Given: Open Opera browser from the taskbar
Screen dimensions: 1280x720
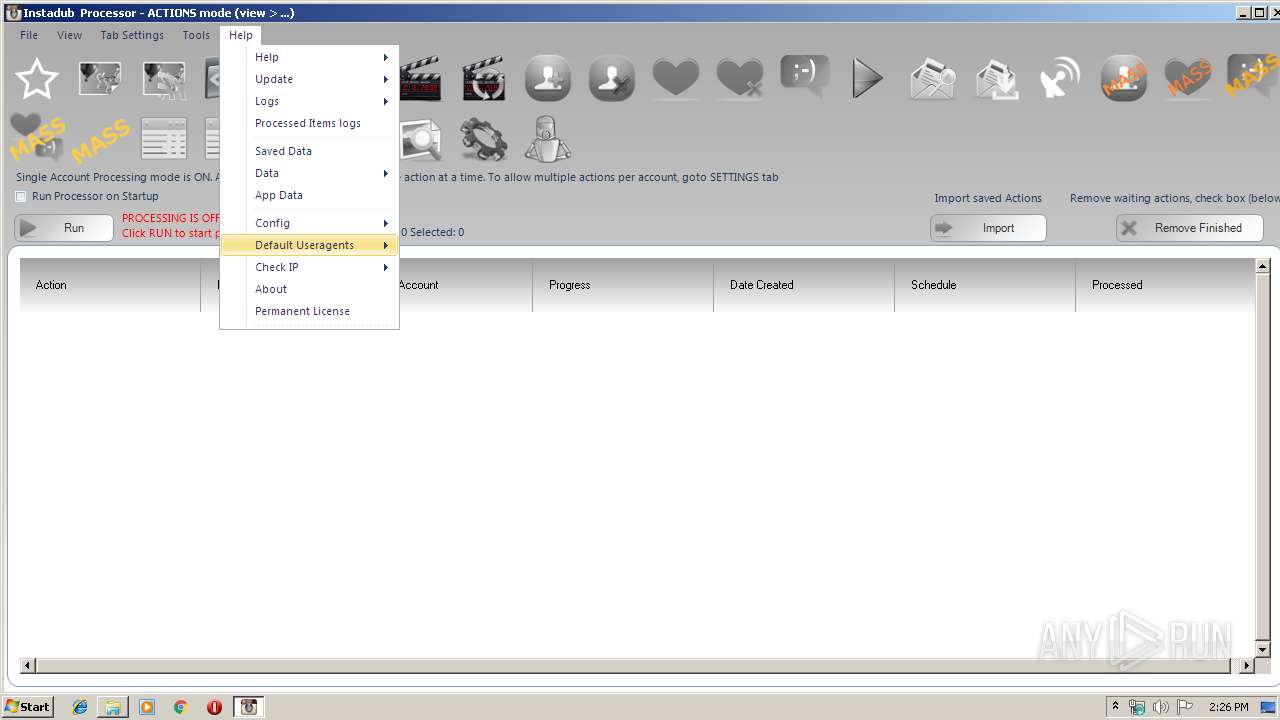Looking at the screenshot, I should click(214, 707).
